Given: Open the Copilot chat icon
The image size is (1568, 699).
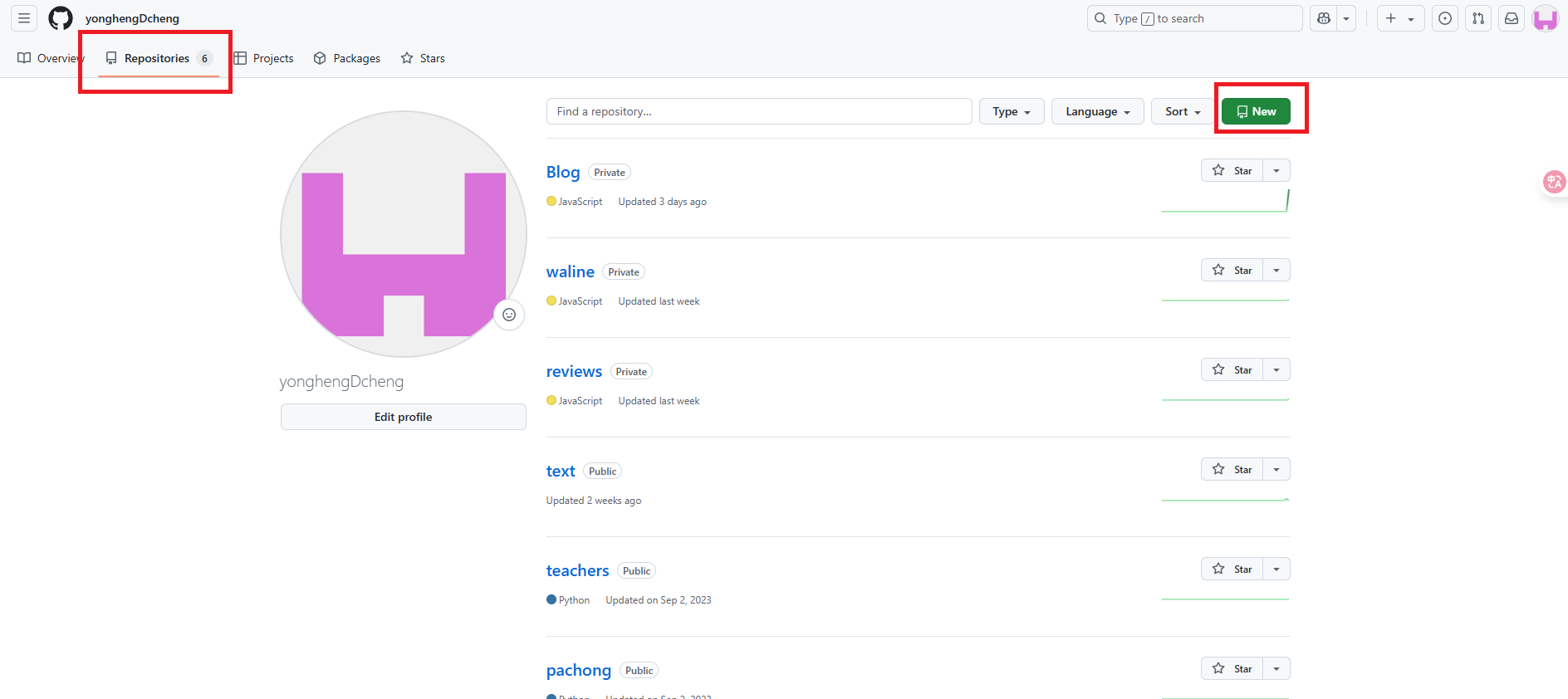Looking at the screenshot, I should tap(1324, 18).
